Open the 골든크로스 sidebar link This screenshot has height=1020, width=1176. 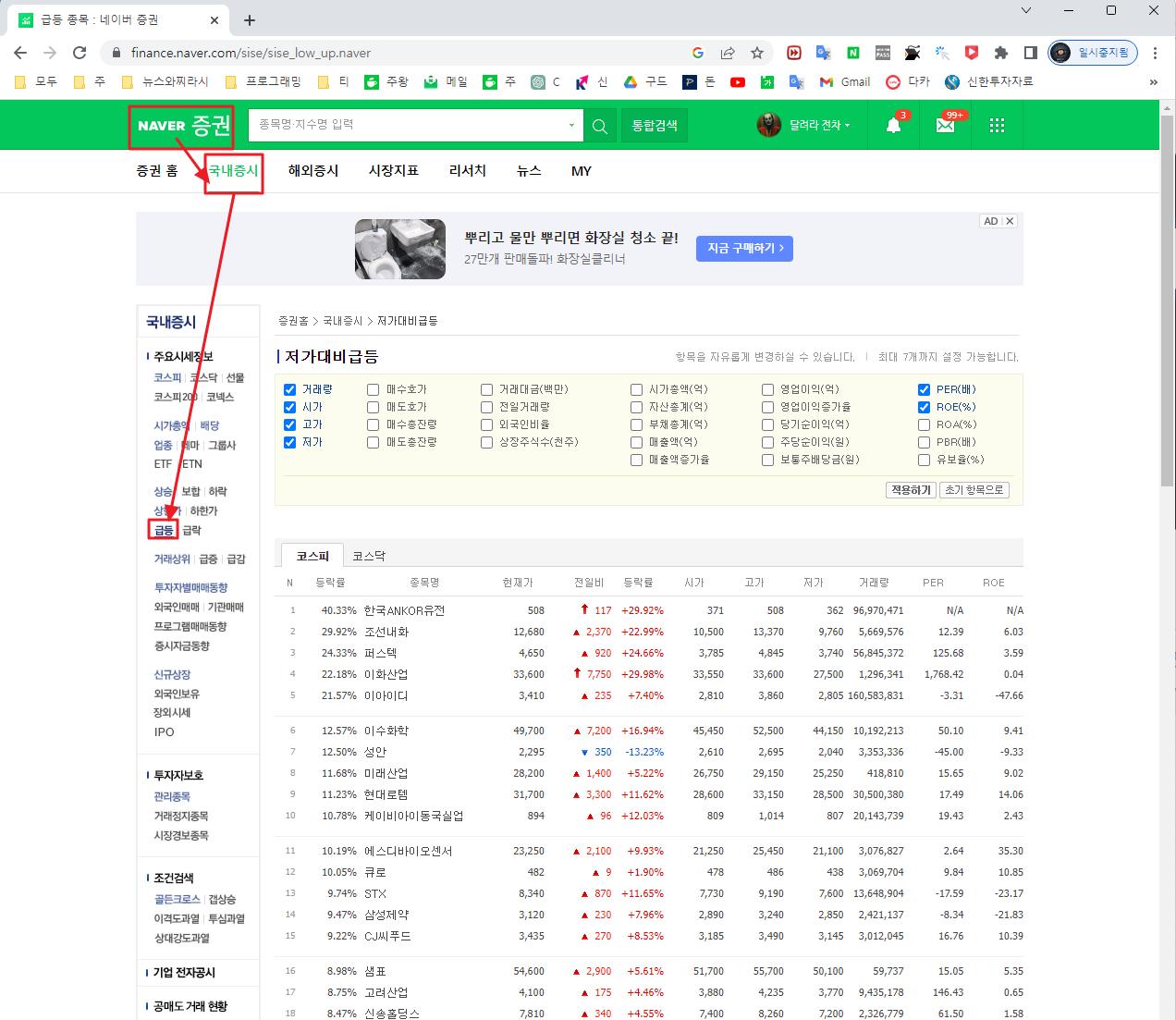177,899
